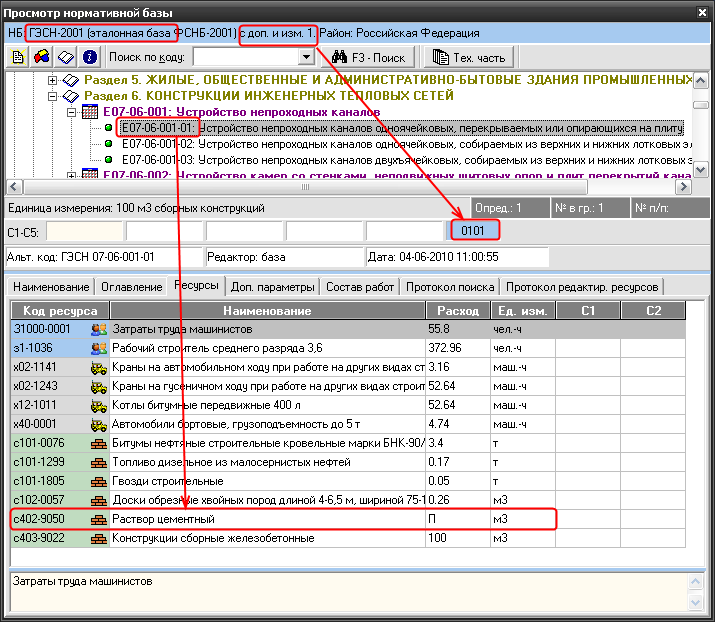Click the open book toolbar icon
The height and width of the screenshot is (622, 715).
[x=66, y=57]
